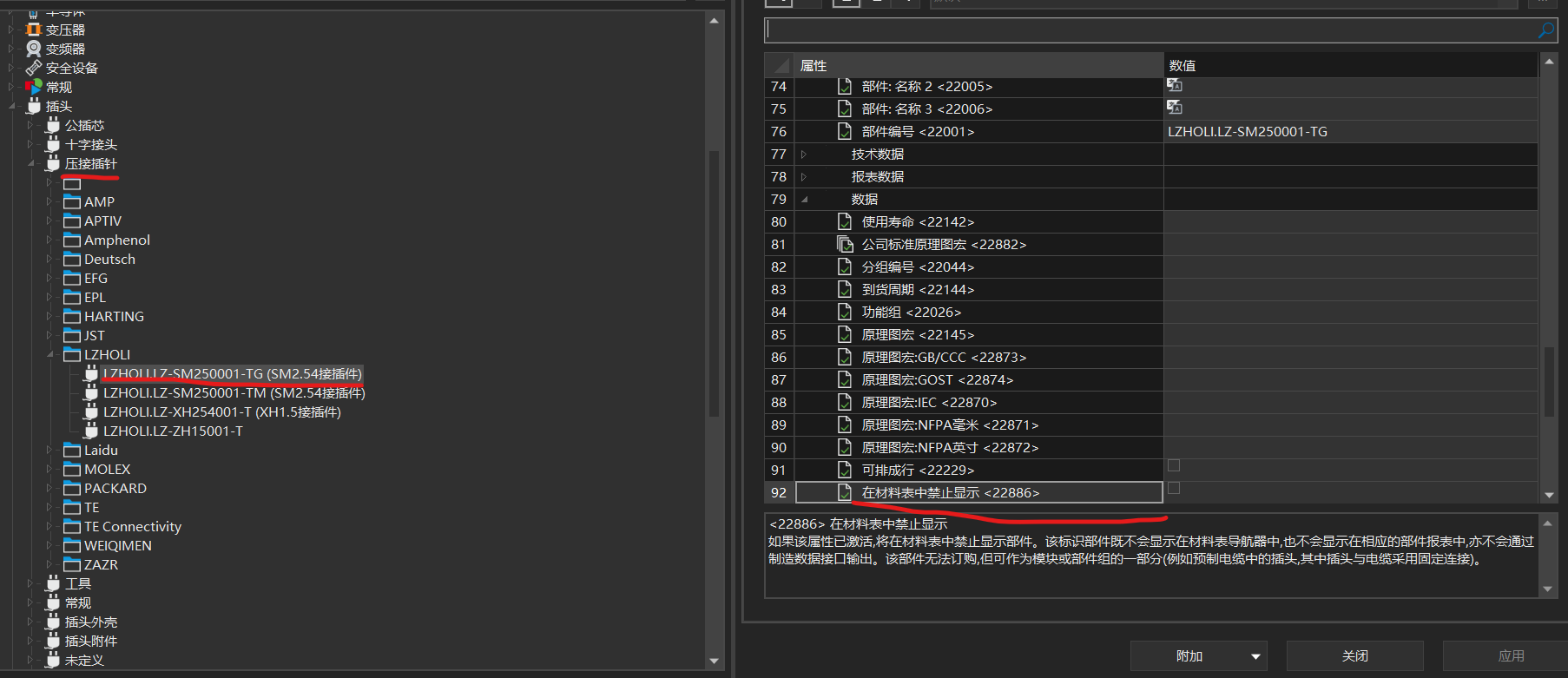Image resolution: width=1568 pixels, height=678 pixels.
Task: Click the plug icon beside 工具
Action: 53,583
